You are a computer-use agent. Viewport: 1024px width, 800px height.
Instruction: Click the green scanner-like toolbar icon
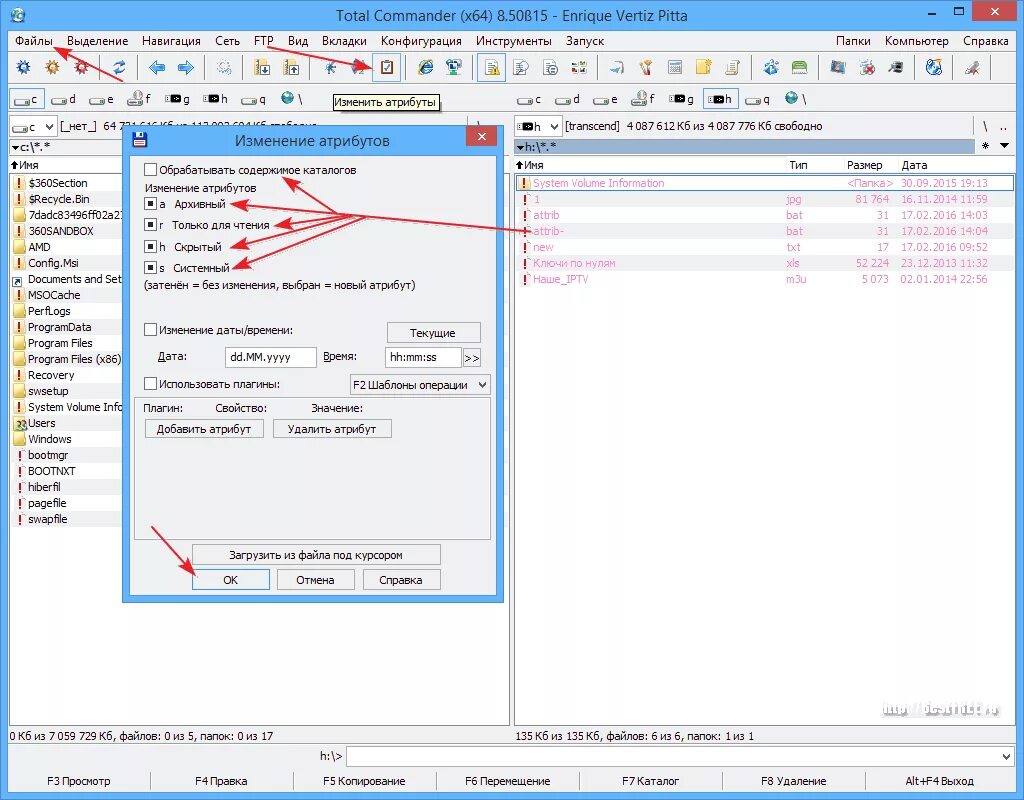(x=799, y=67)
